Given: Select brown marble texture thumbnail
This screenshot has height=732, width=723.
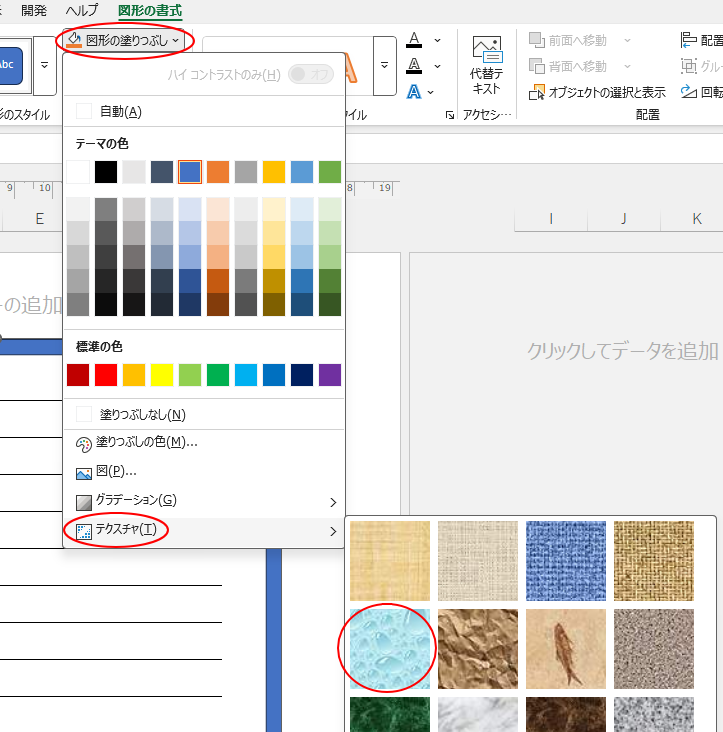Looking at the screenshot, I should click(566, 714).
